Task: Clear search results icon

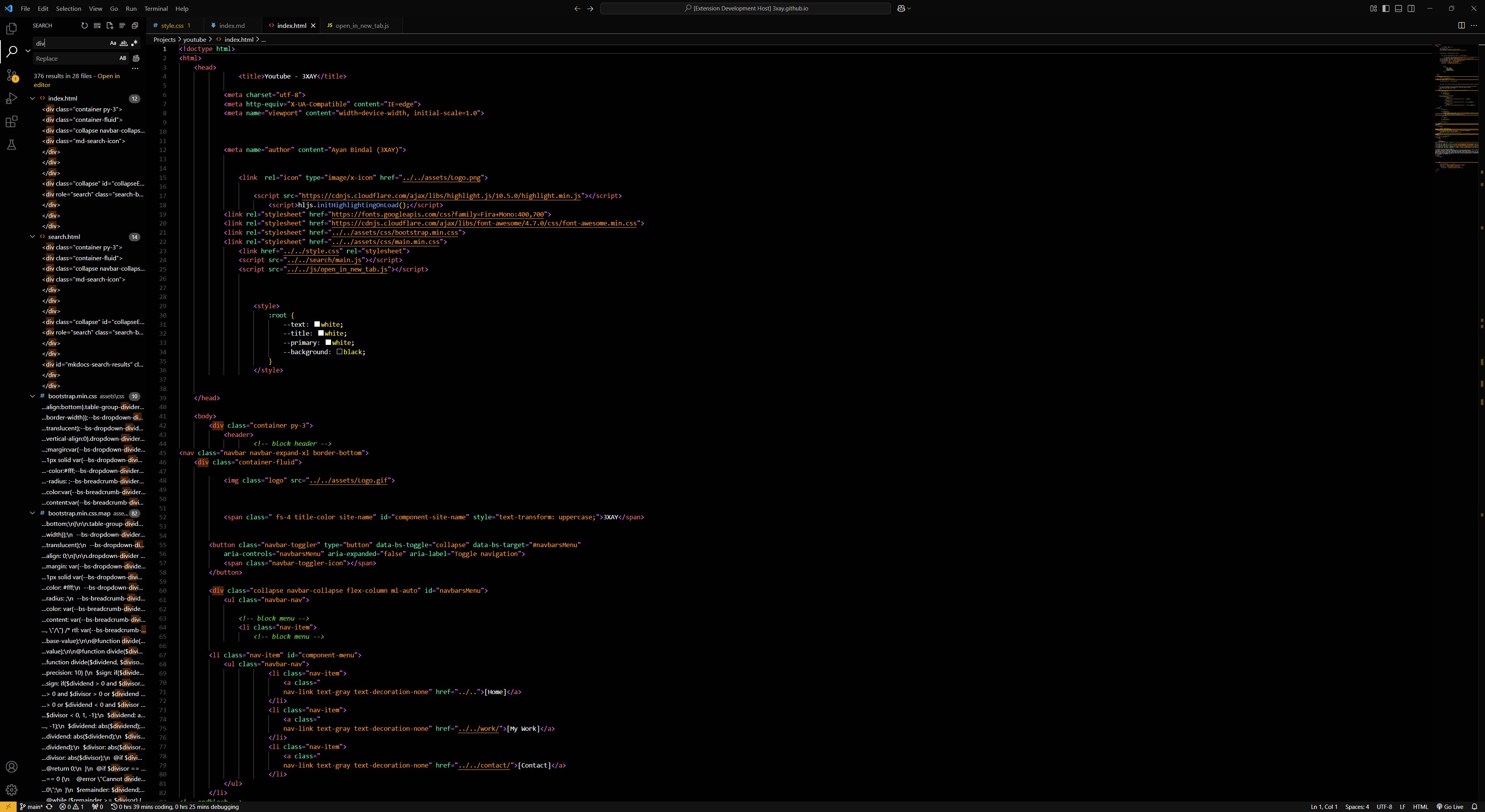Action: (x=97, y=26)
